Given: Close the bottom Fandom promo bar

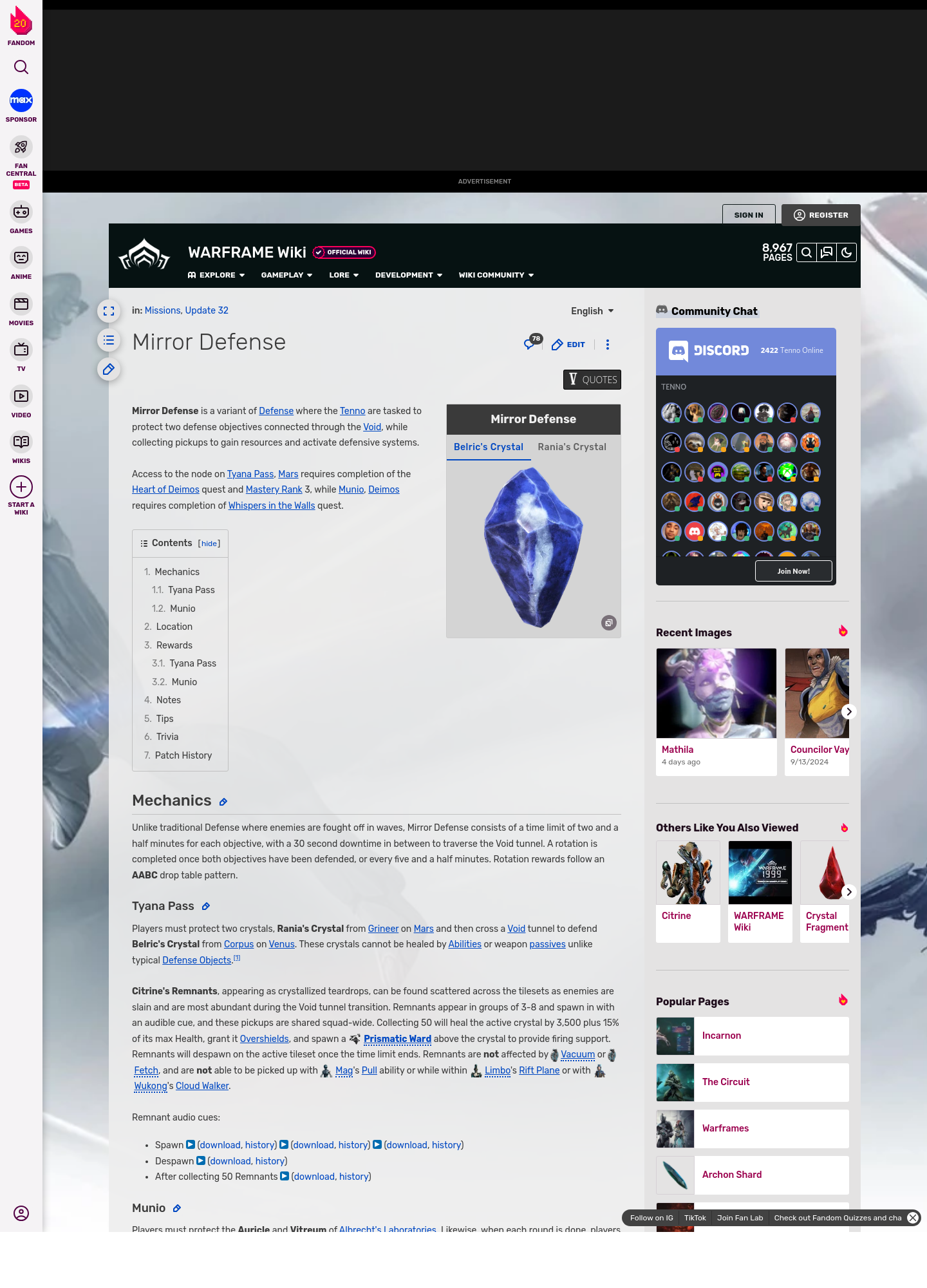Looking at the screenshot, I should [913, 1218].
